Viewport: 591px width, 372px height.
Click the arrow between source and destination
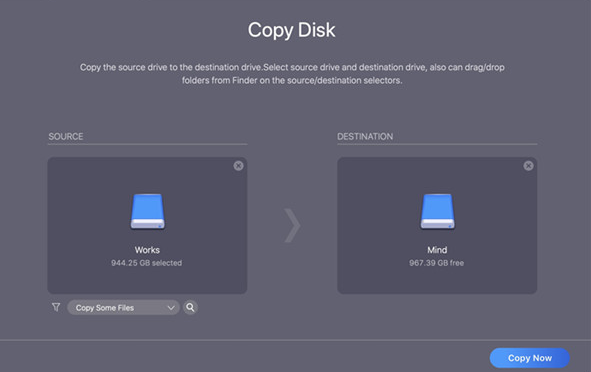pos(292,225)
